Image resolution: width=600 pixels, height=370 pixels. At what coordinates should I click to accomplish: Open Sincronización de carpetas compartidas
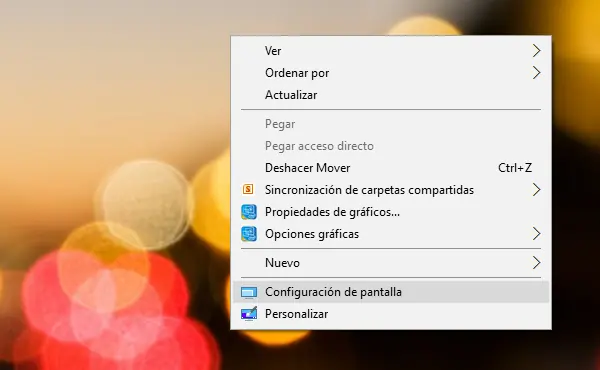pyautogui.click(x=391, y=190)
